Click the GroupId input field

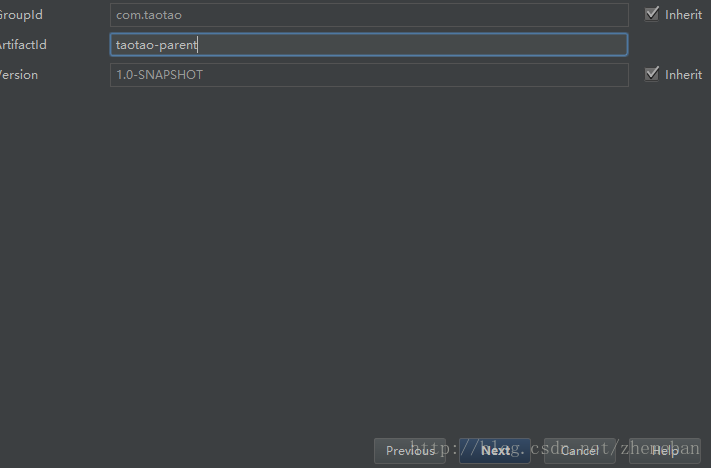369,15
